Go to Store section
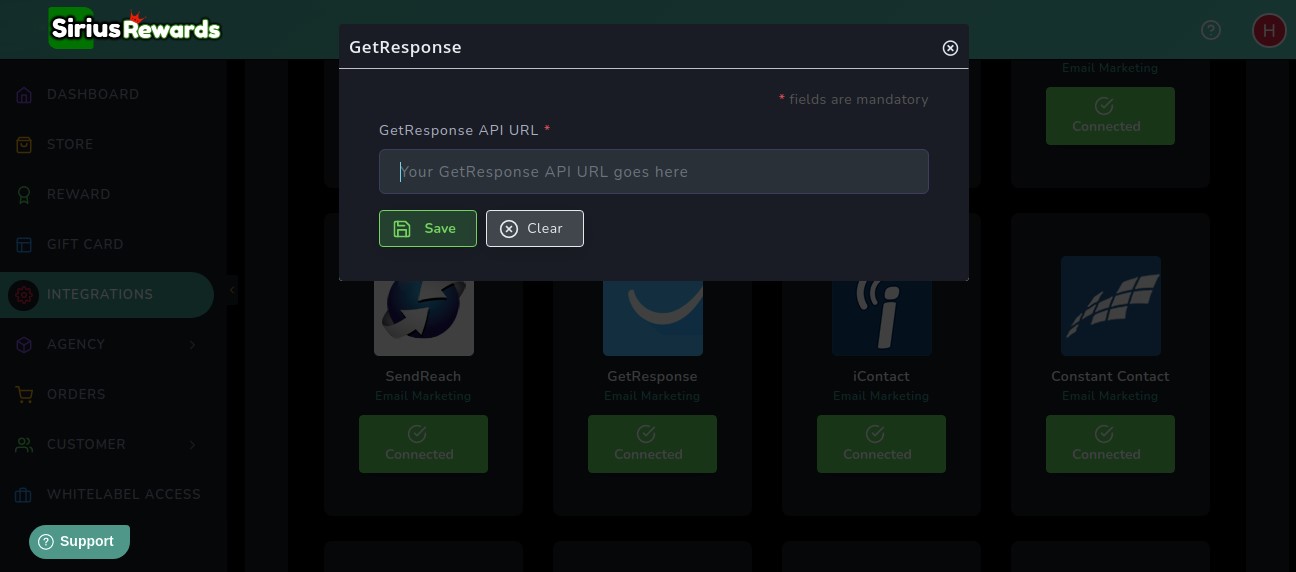 coord(70,144)
